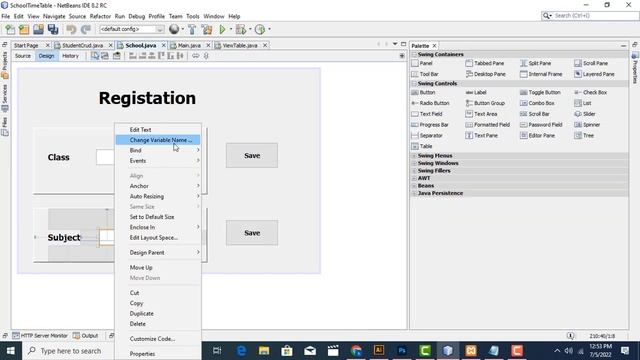The height and width of the screenshot is (360, 640).
Task: Click the Save button beside the Subject field
Action: tap(252, 233)
